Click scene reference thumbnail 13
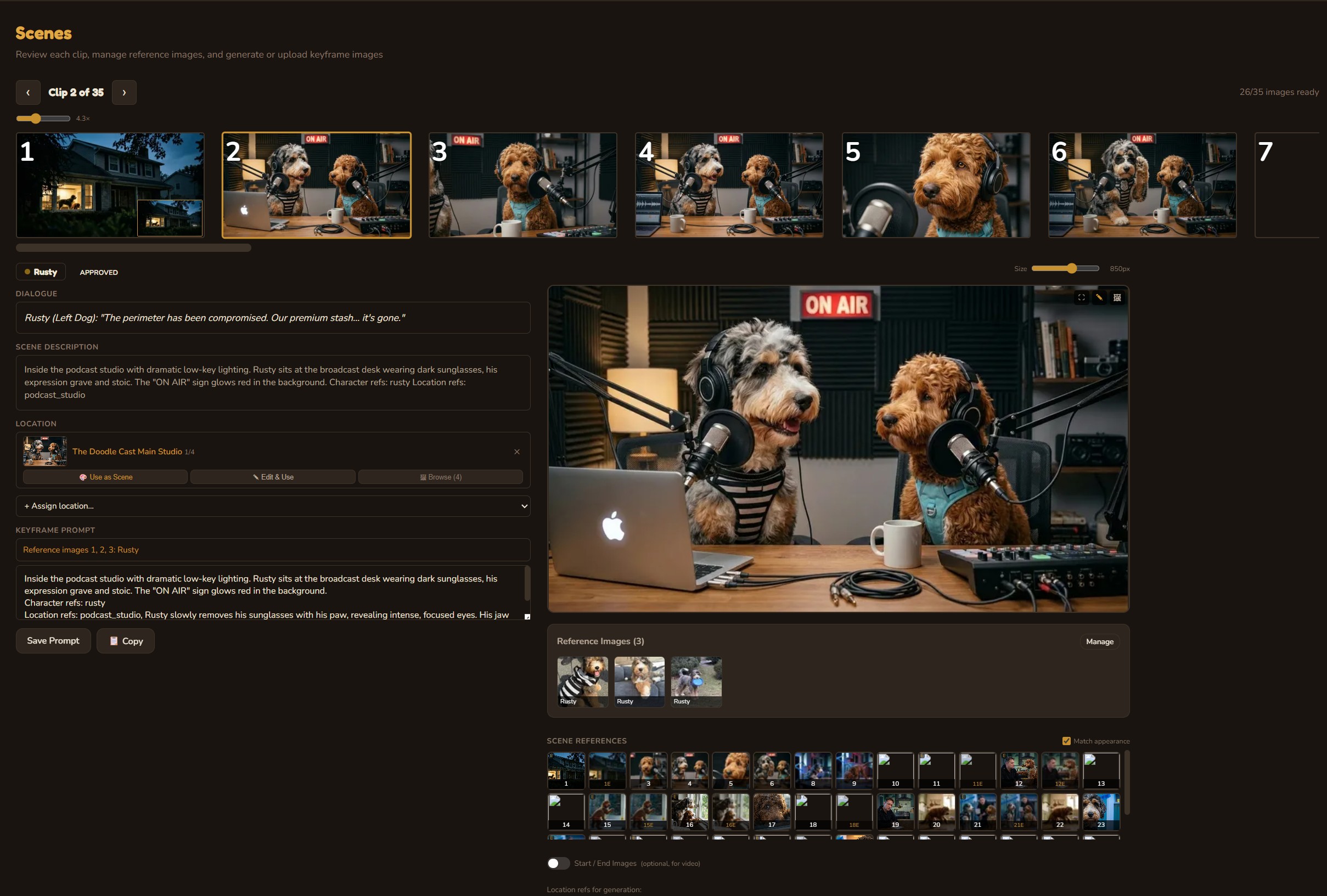1327x896 pixels. 1100,770
